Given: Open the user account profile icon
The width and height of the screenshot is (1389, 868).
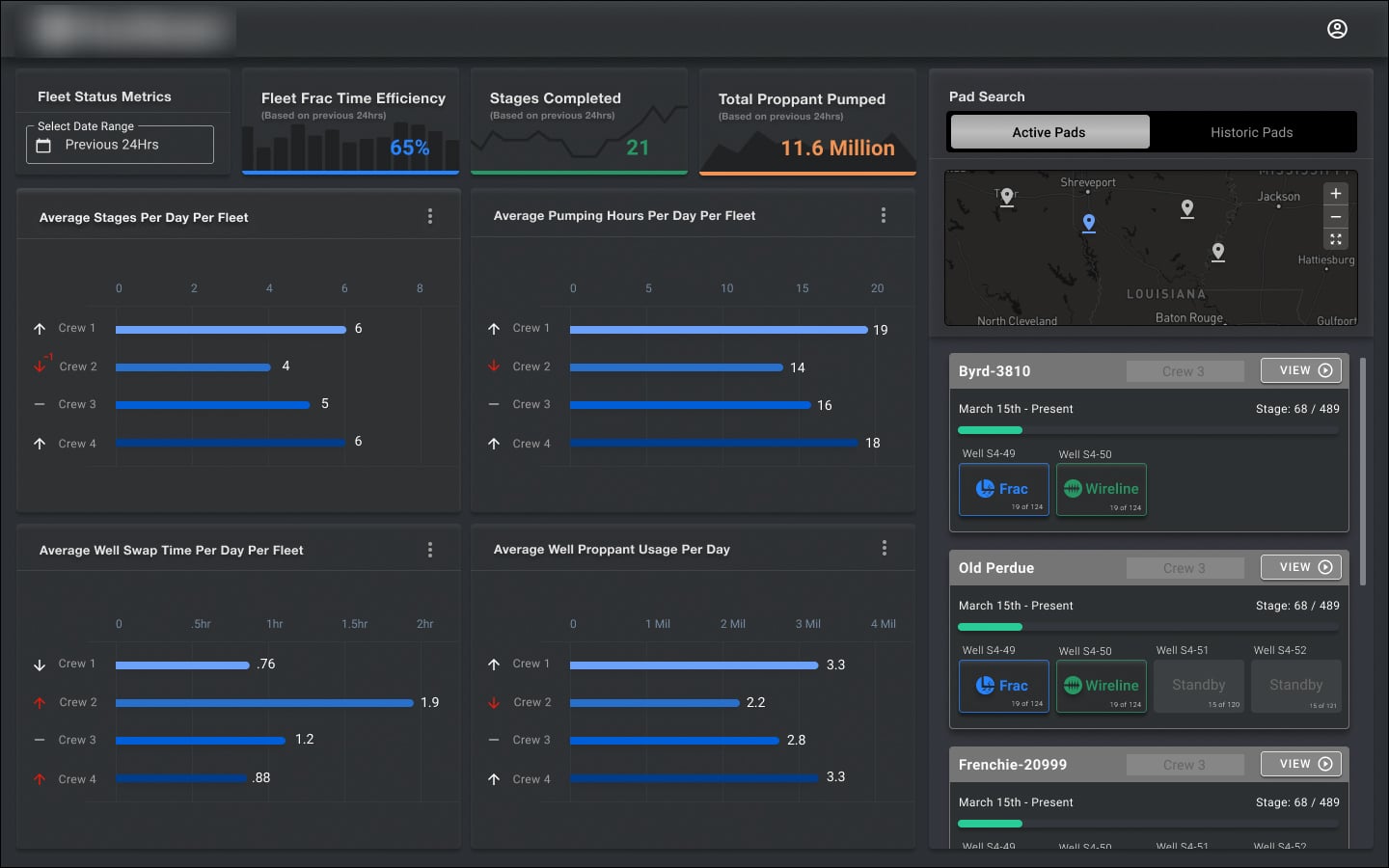Looking at the screenshot, I should click(x=1337, y=29).
